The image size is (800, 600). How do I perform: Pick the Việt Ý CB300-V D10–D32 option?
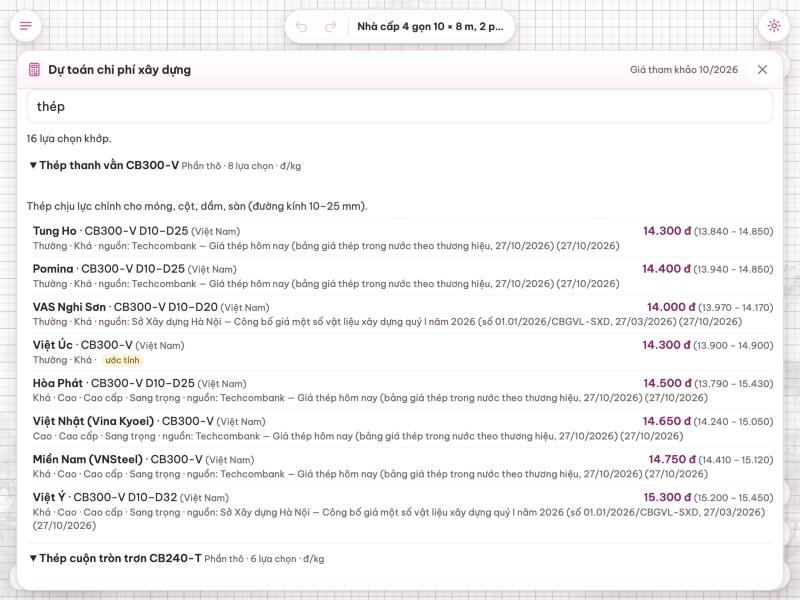[x=403, y=511]
